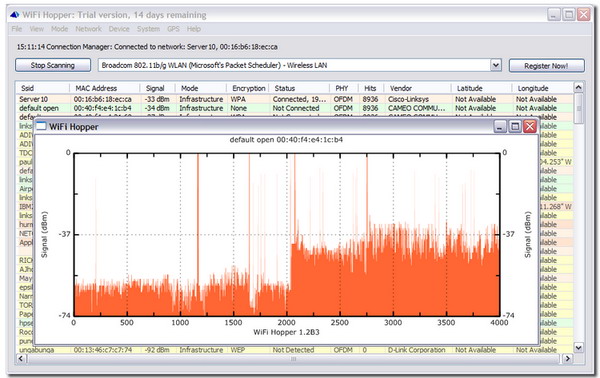Click the Register Now! button
600x378 pixels.
coord(546,65)
